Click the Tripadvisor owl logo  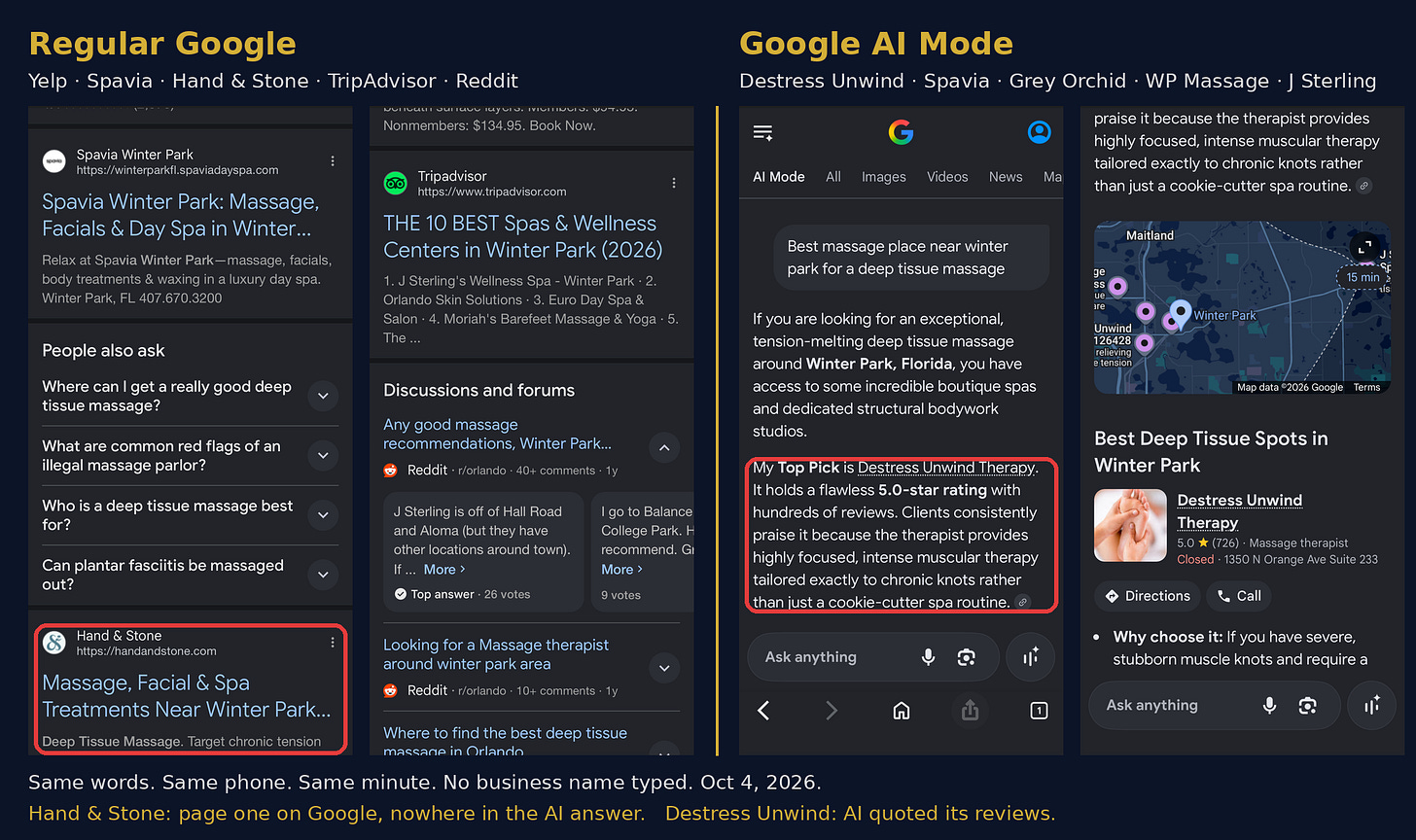395,183
